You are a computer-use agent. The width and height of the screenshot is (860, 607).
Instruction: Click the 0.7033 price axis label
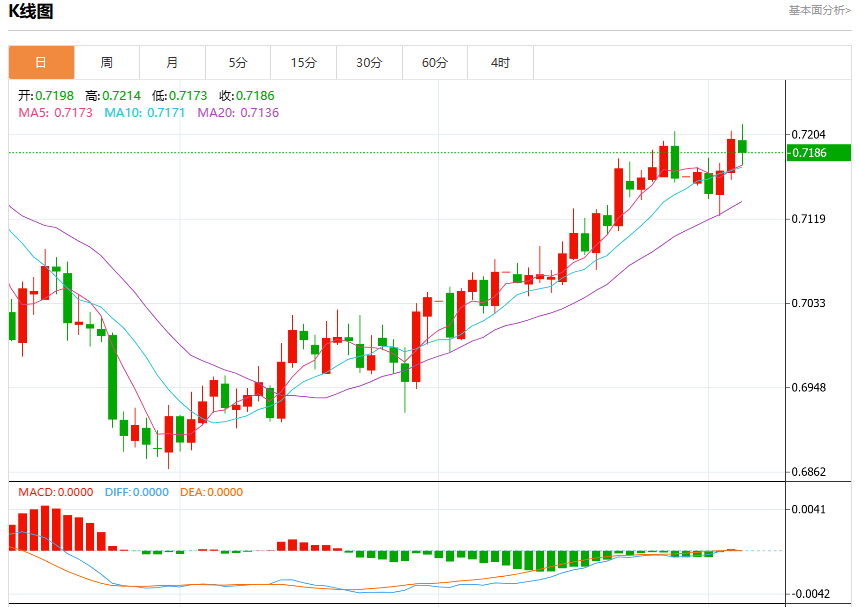coord(808,303)
